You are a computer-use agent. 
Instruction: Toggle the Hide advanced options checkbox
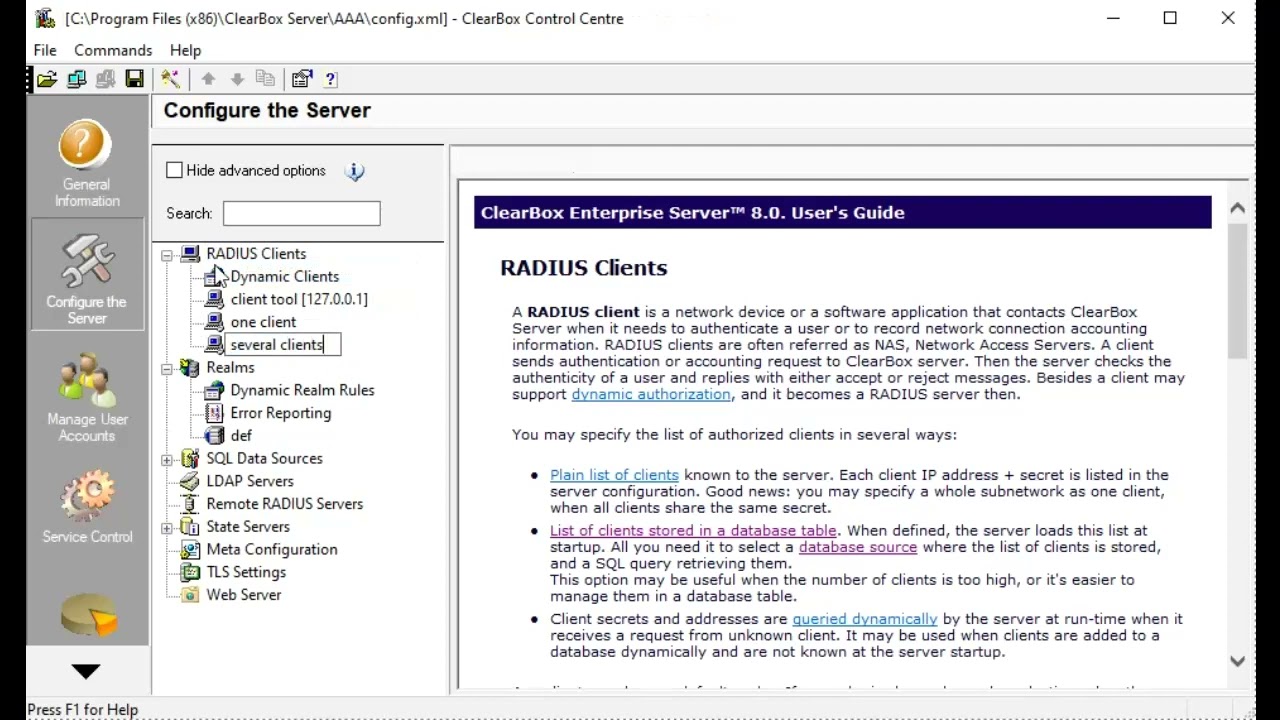(175, 170)
